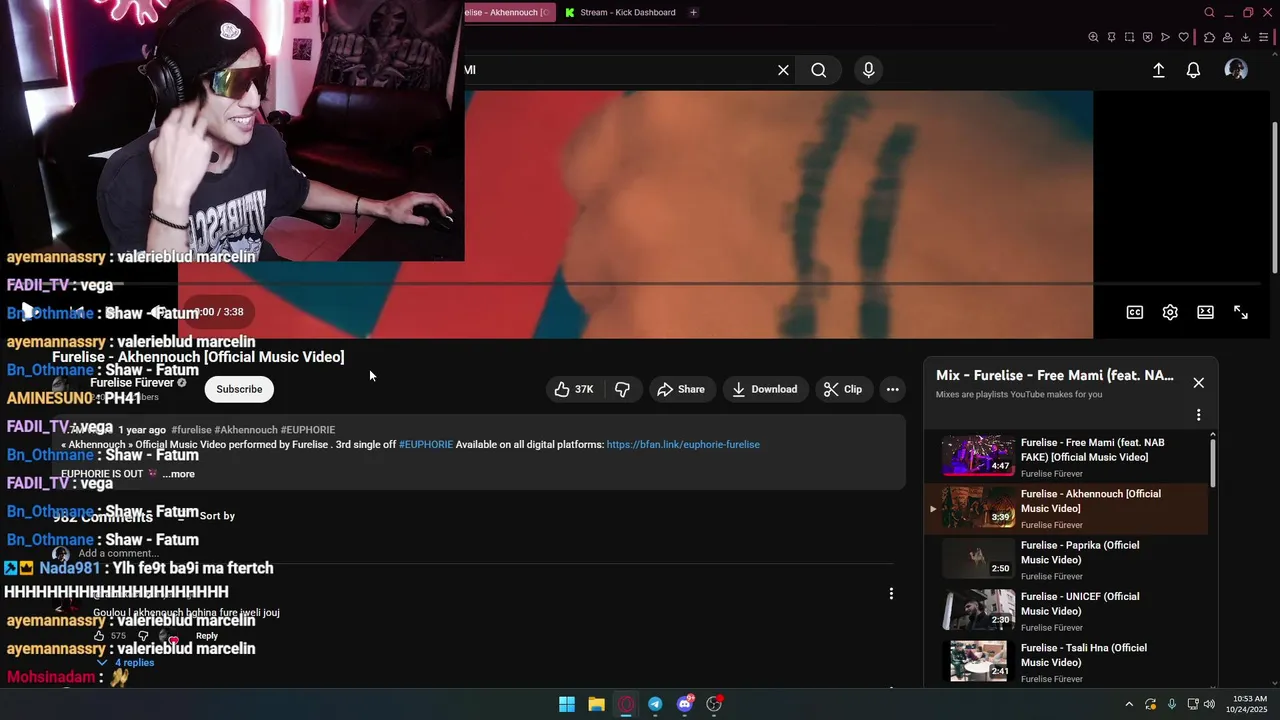Image resolution: width=1280 pixels, height=720 pixels.
Task: Play Furelise - Free Mami thumbnail
Action: tap(978, 457)
